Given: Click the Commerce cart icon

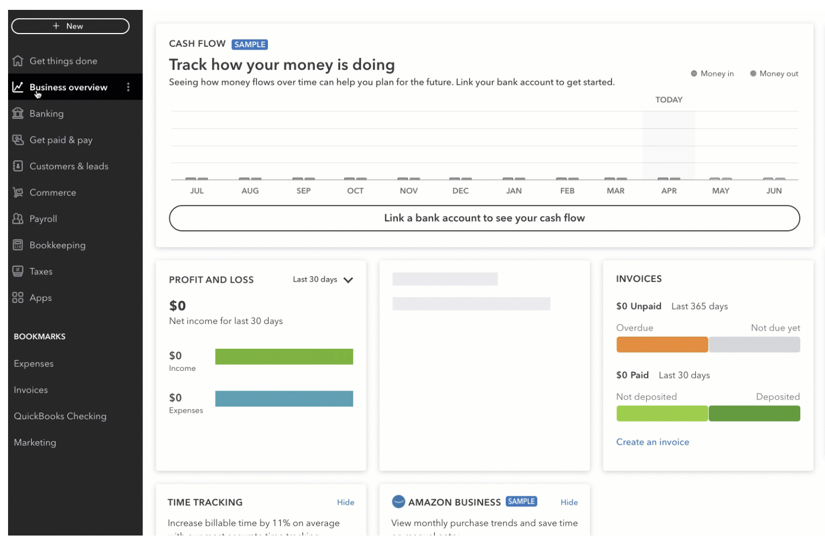Looking at the screenshot, I should 18,193.
